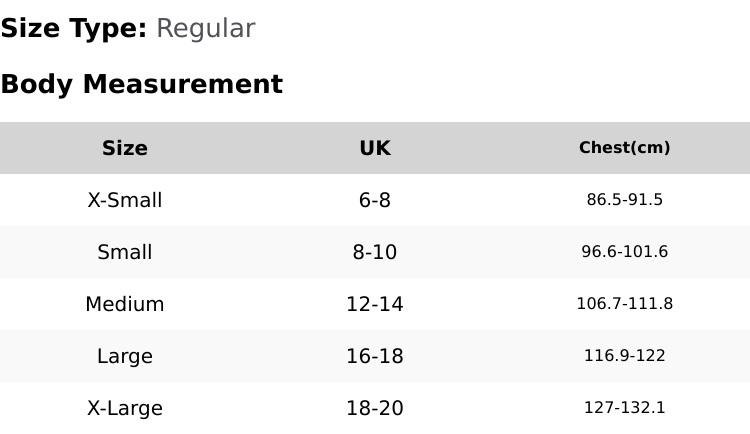Click chest value 116.9-122
750x434 pixels.
[x=625, y=356]
